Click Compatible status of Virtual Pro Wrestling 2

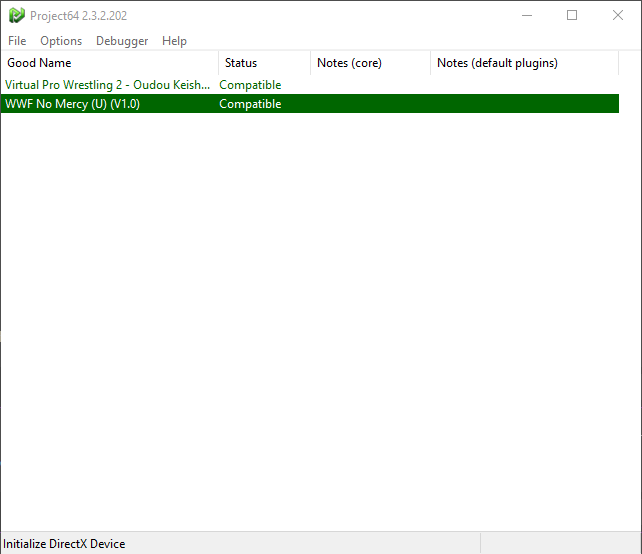tap(250, 85)
